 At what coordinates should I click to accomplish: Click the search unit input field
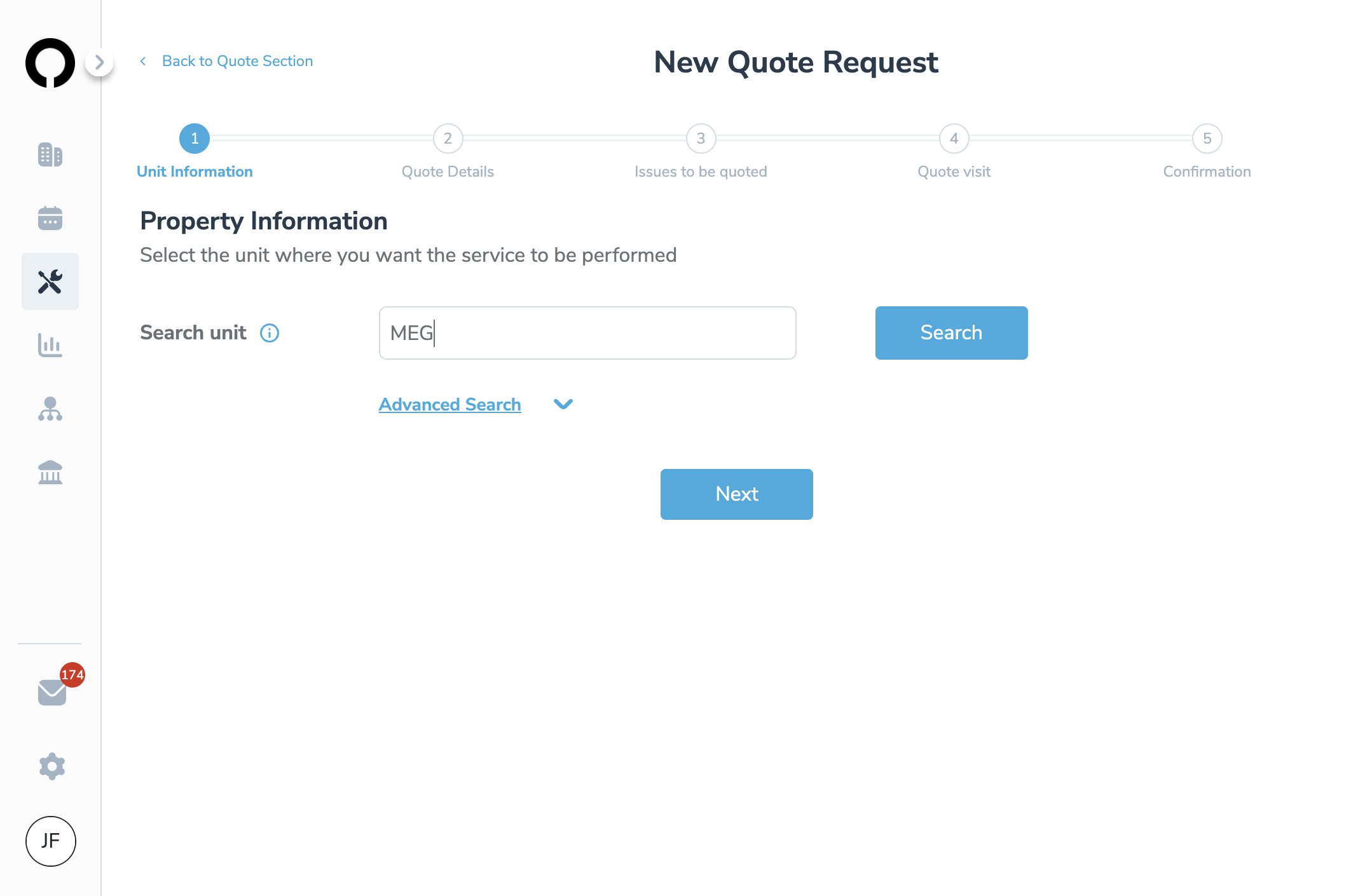click(x=587, y=333)
